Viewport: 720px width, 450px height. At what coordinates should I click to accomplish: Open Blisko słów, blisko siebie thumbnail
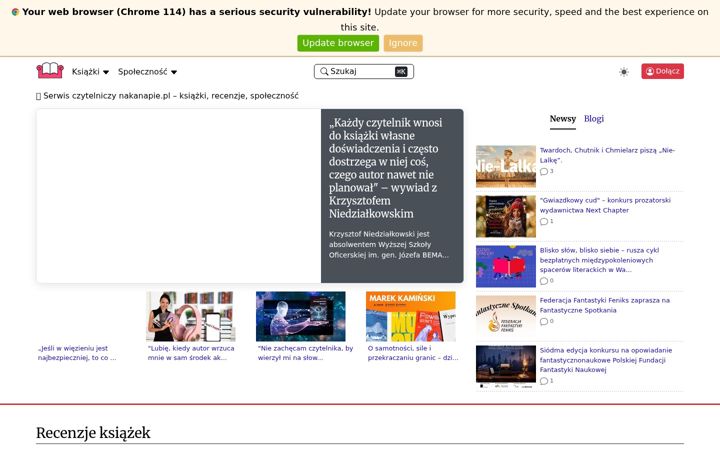pos(506,266)
